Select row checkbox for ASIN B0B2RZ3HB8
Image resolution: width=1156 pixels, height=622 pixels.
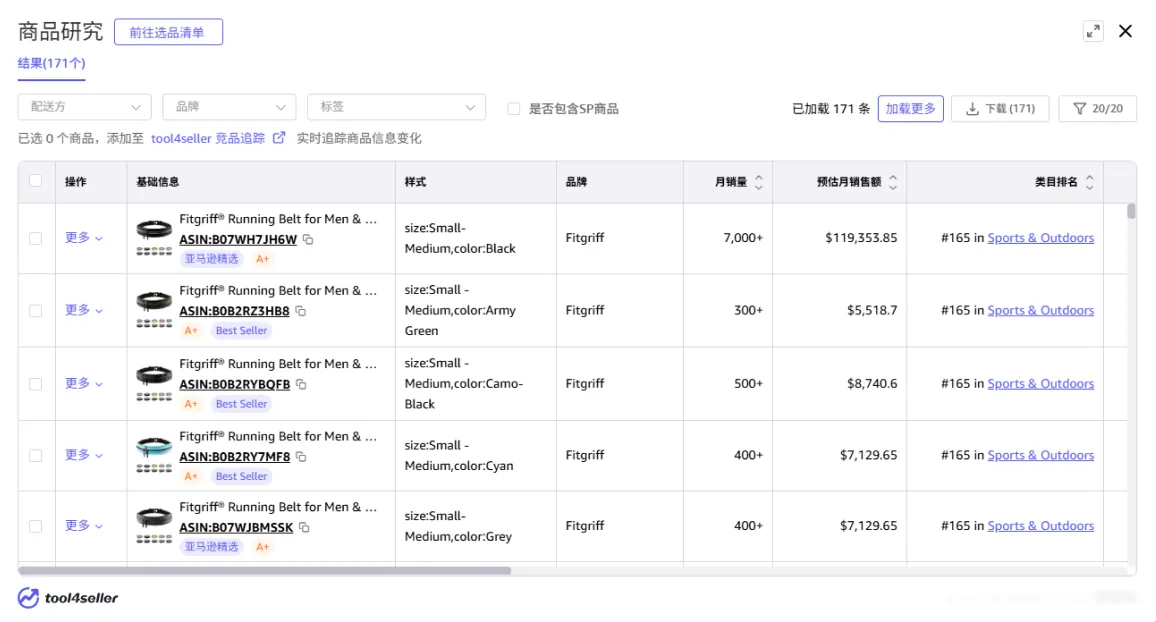click(x=35, y=311)
